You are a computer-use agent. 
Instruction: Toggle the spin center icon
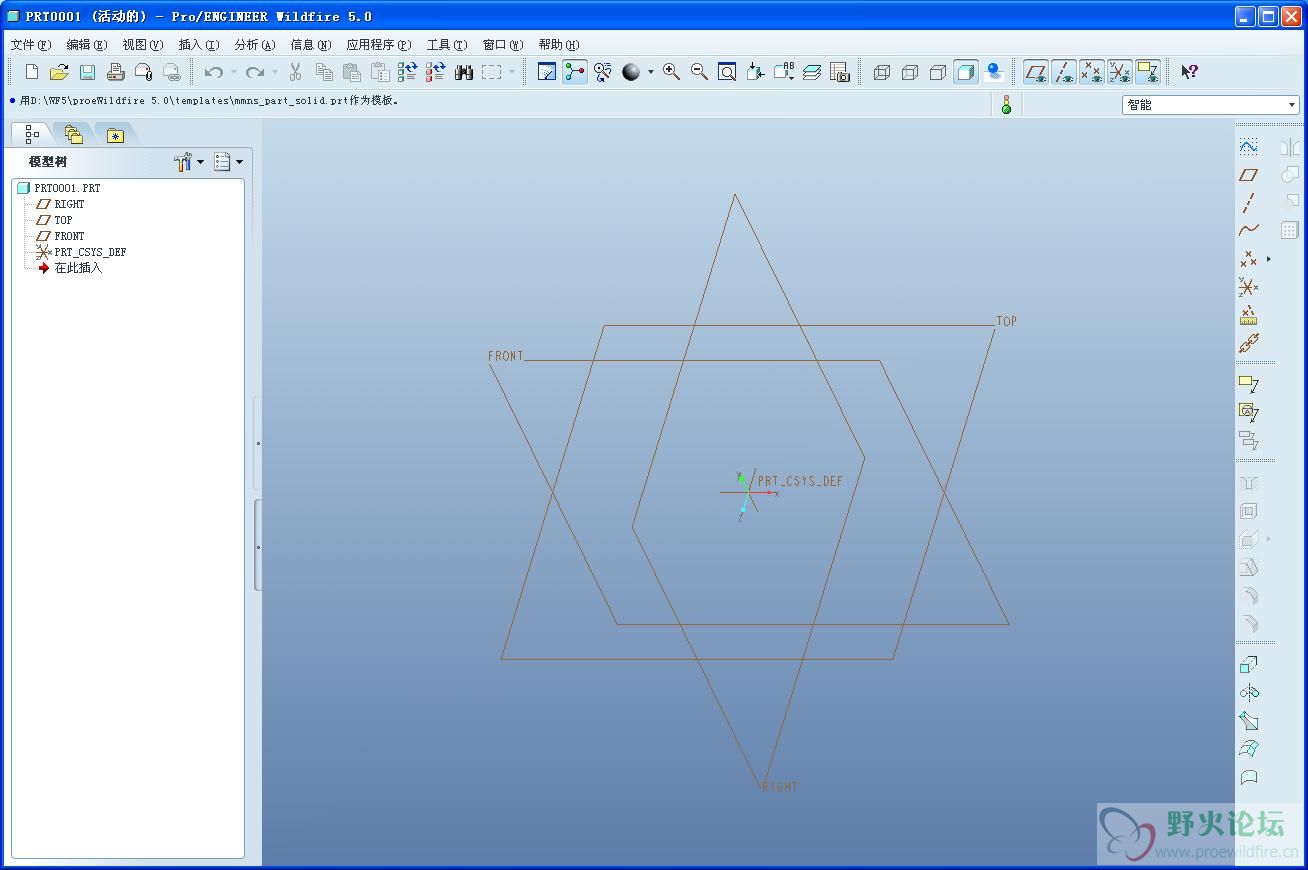click(575, 72)
